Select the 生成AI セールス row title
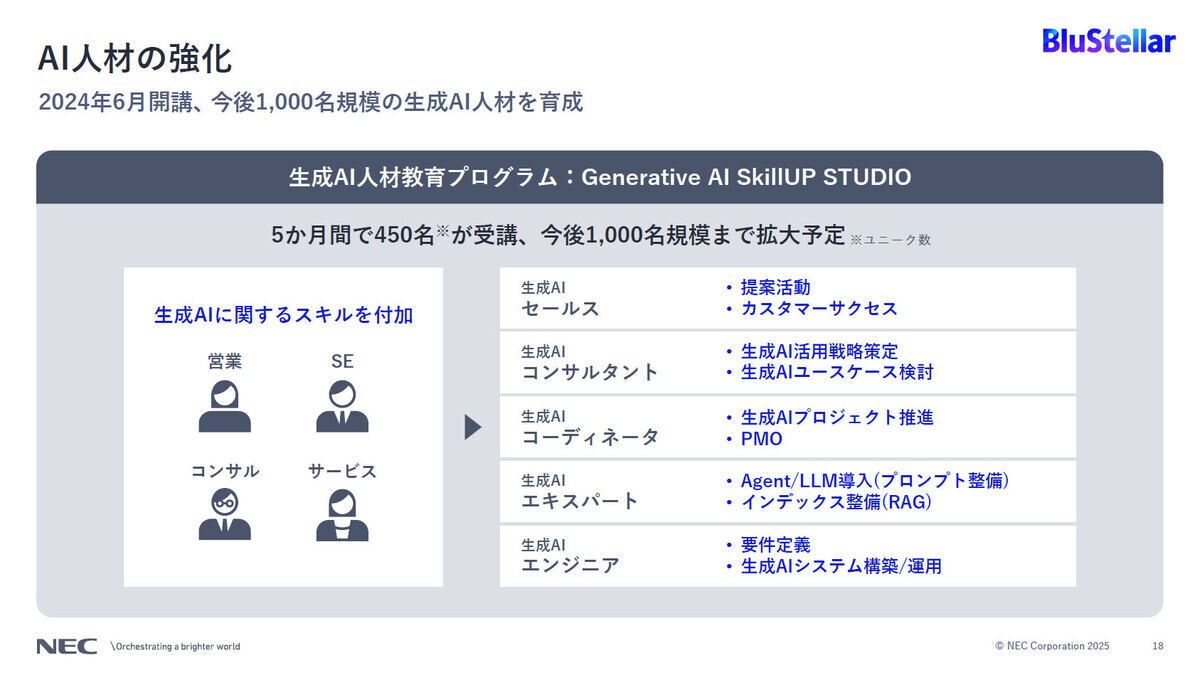1200x675 pixels. [x=560, y=298]
